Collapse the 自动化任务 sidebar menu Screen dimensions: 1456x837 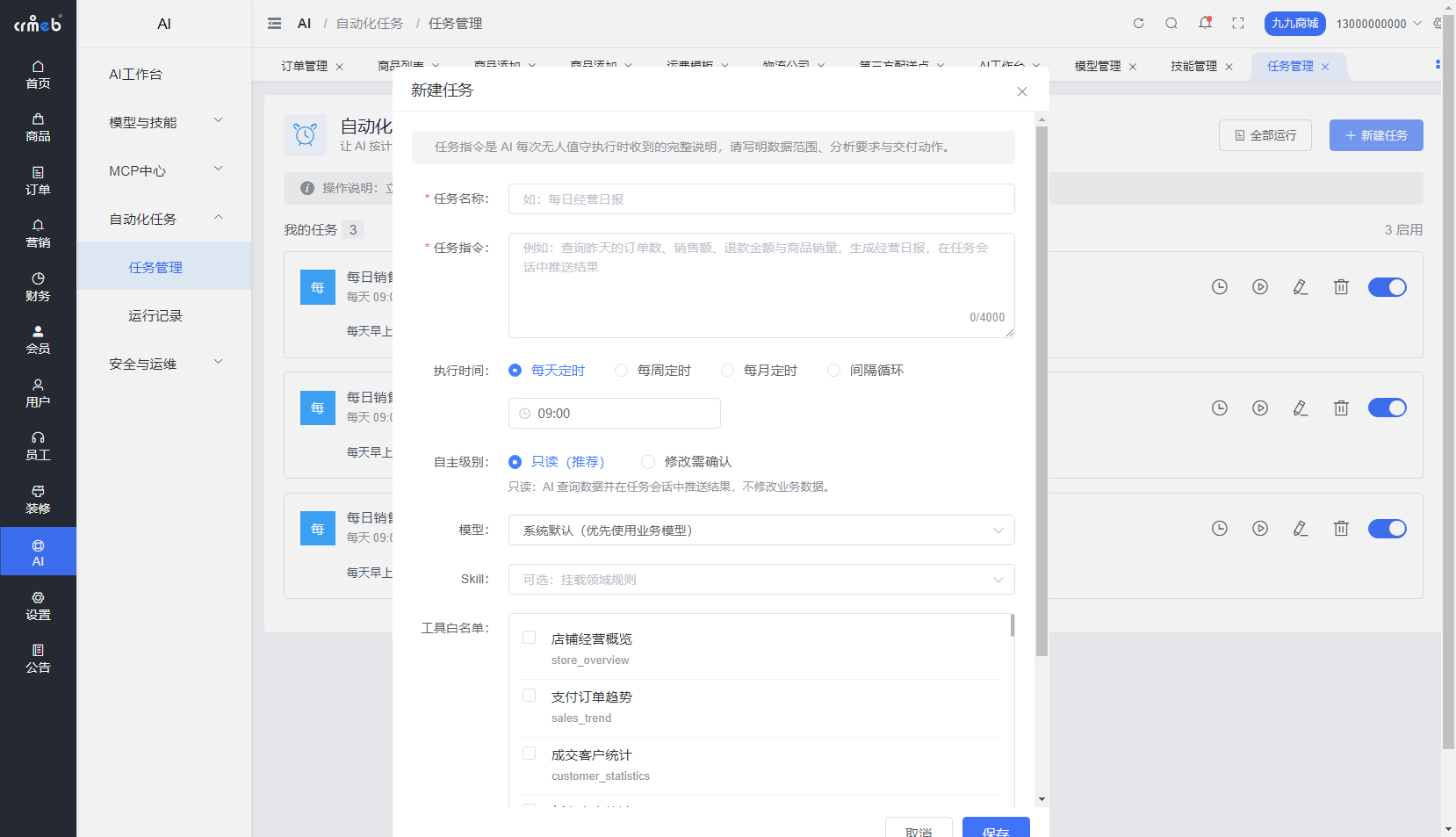coord(164,220)
